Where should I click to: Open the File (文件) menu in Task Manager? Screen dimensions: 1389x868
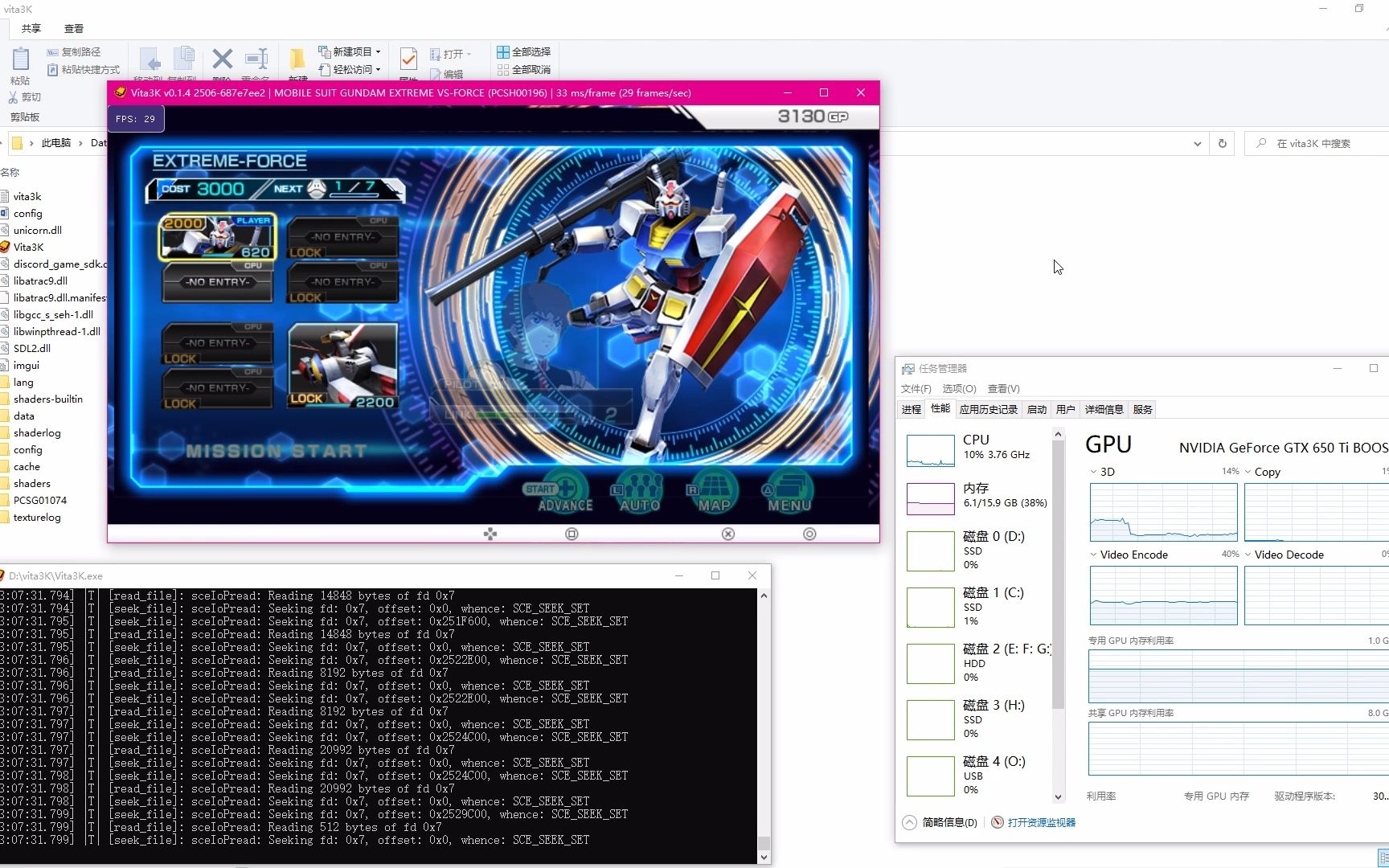916,388
